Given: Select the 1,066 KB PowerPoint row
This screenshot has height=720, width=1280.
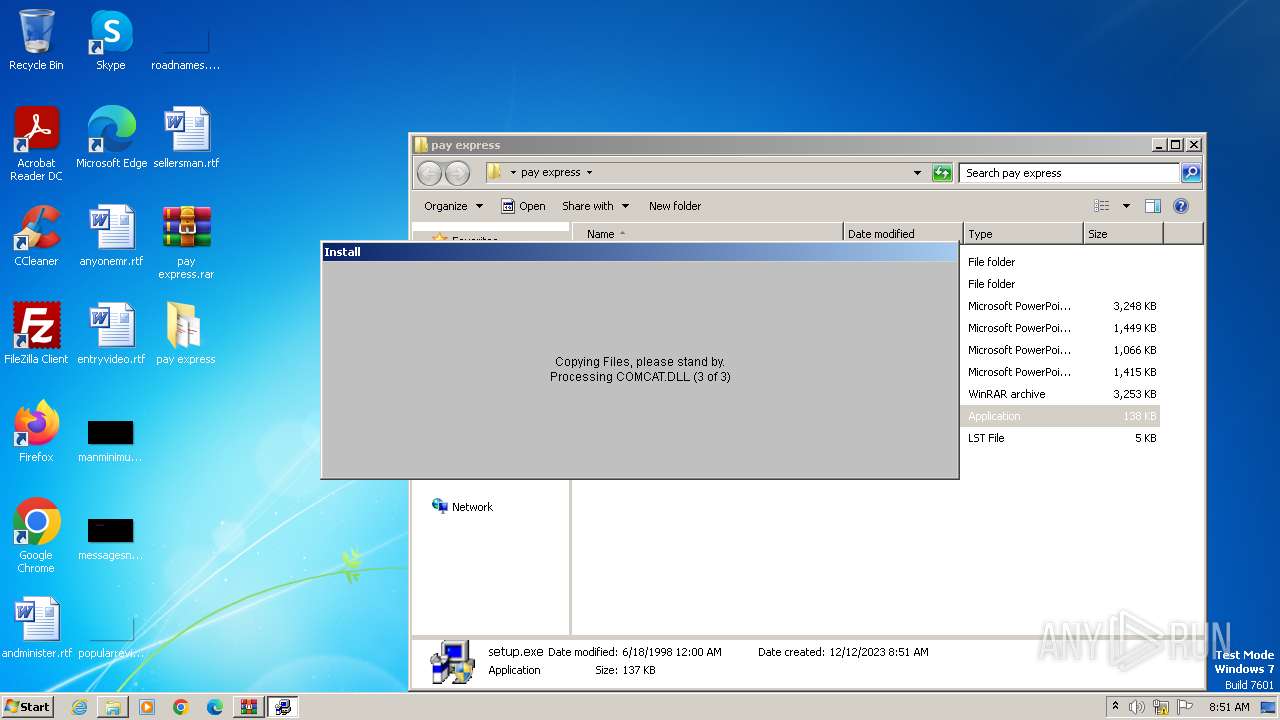Looking at the screenshot, I should 1062,350.
